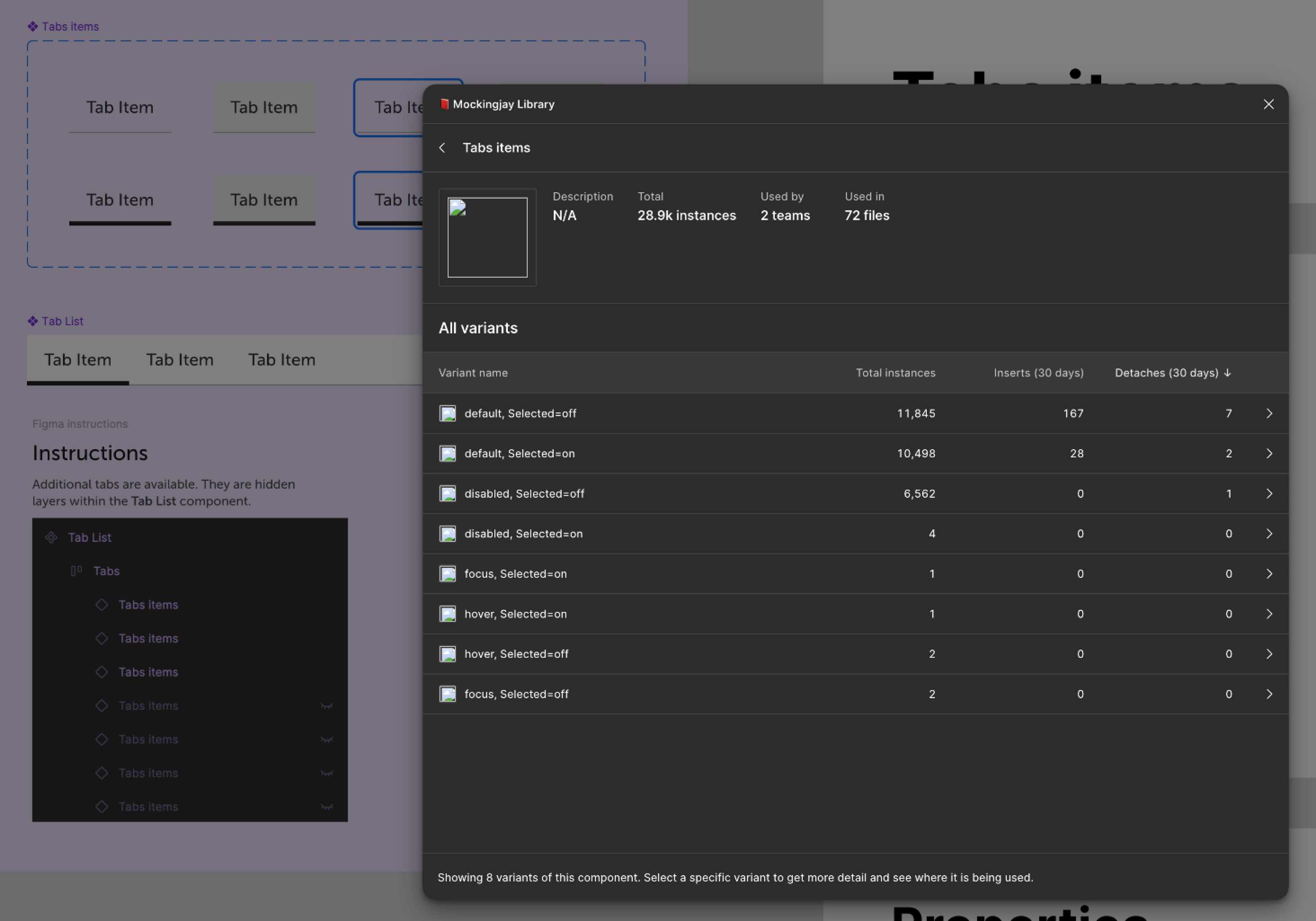The image size is (1316, 921).
Task: Click the thumbnail icon of disabled, Selected=on
Action: pos(448,534)
